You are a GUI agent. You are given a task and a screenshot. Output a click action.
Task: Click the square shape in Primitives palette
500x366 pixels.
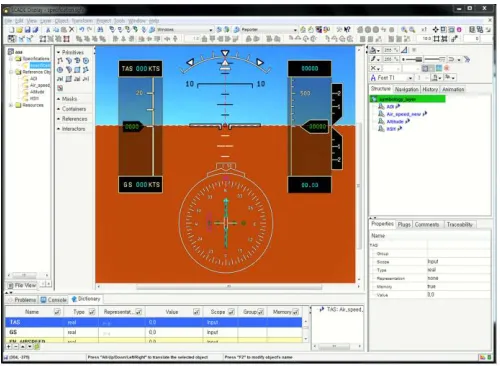[x=77, y=70]
